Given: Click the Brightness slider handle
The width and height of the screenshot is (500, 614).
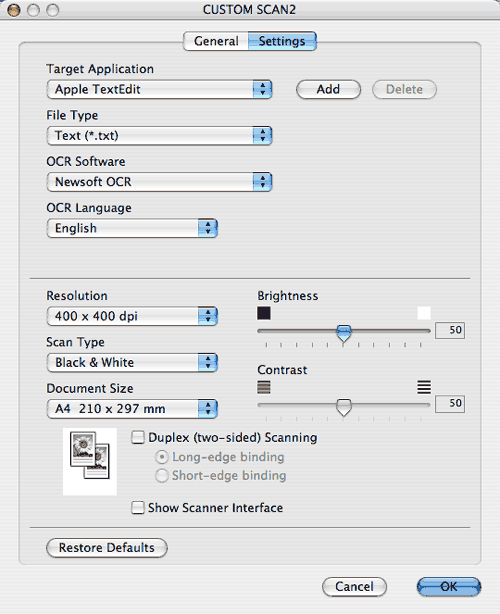Looking at the screenshot, I should [344, 333].
